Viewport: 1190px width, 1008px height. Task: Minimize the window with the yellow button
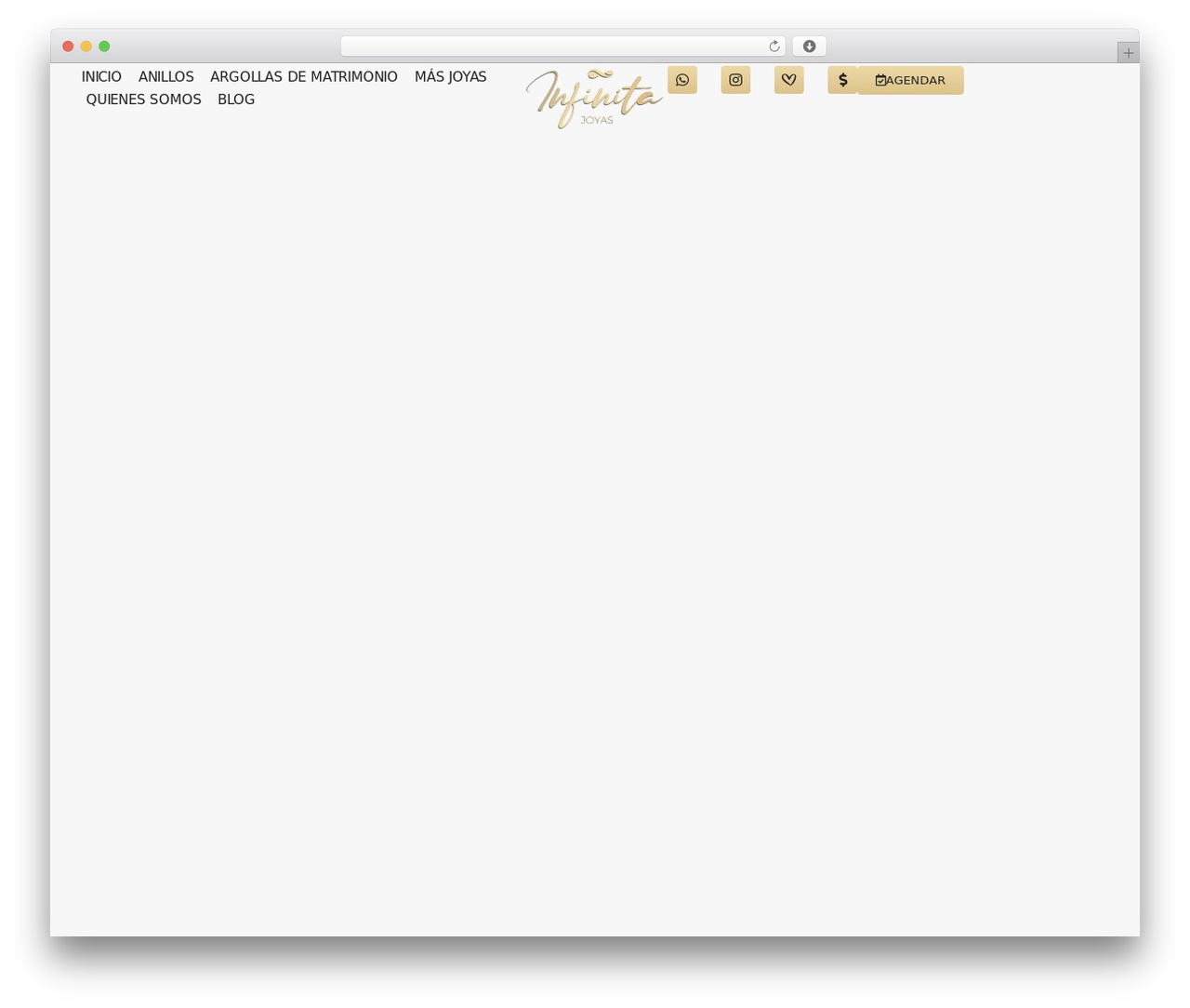coord(86,46)
